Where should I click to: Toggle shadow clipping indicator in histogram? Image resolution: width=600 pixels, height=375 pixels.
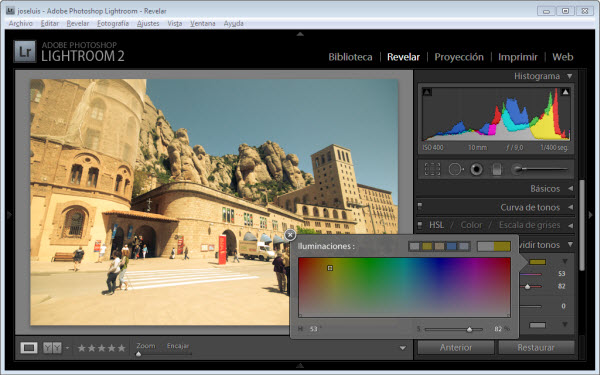[x=427, y=92]
